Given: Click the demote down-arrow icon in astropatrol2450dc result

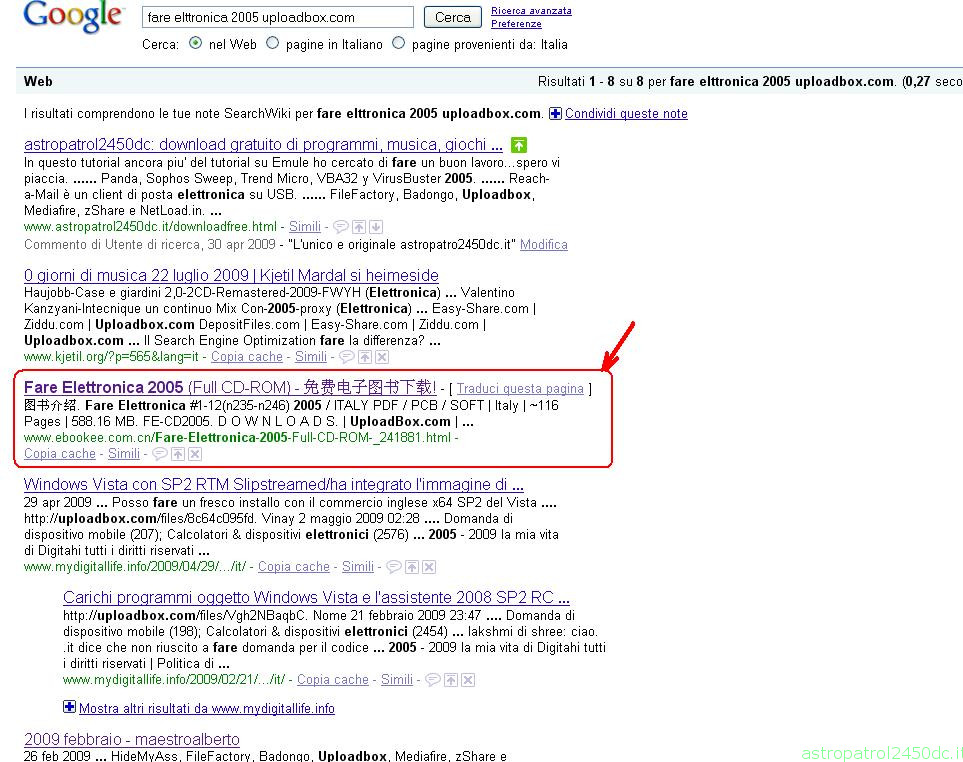Looking at the screenshot, I should pos(376,227).
